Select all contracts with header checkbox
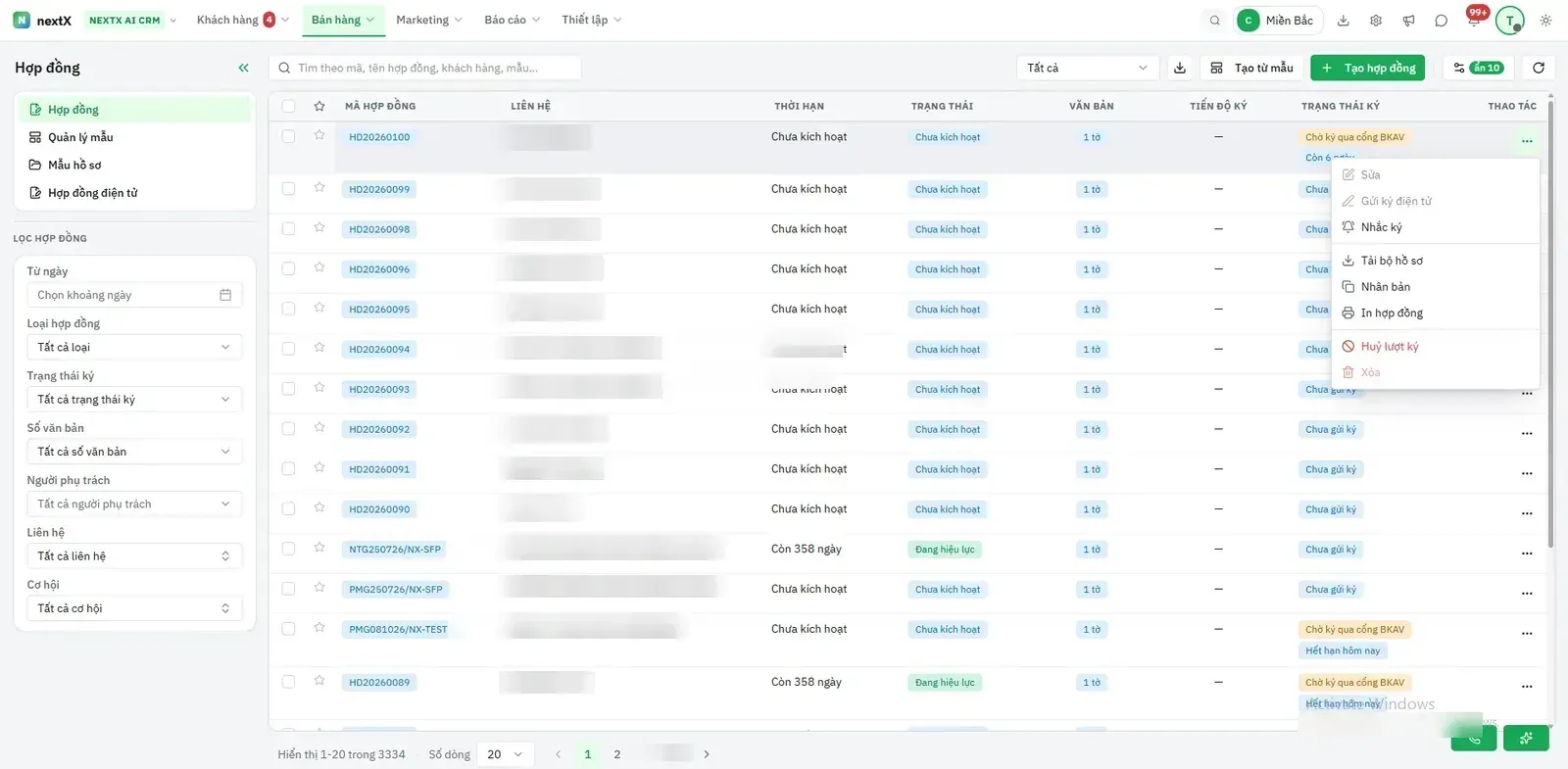Screen dimensions: 1568x769 (x=288, y=106)
